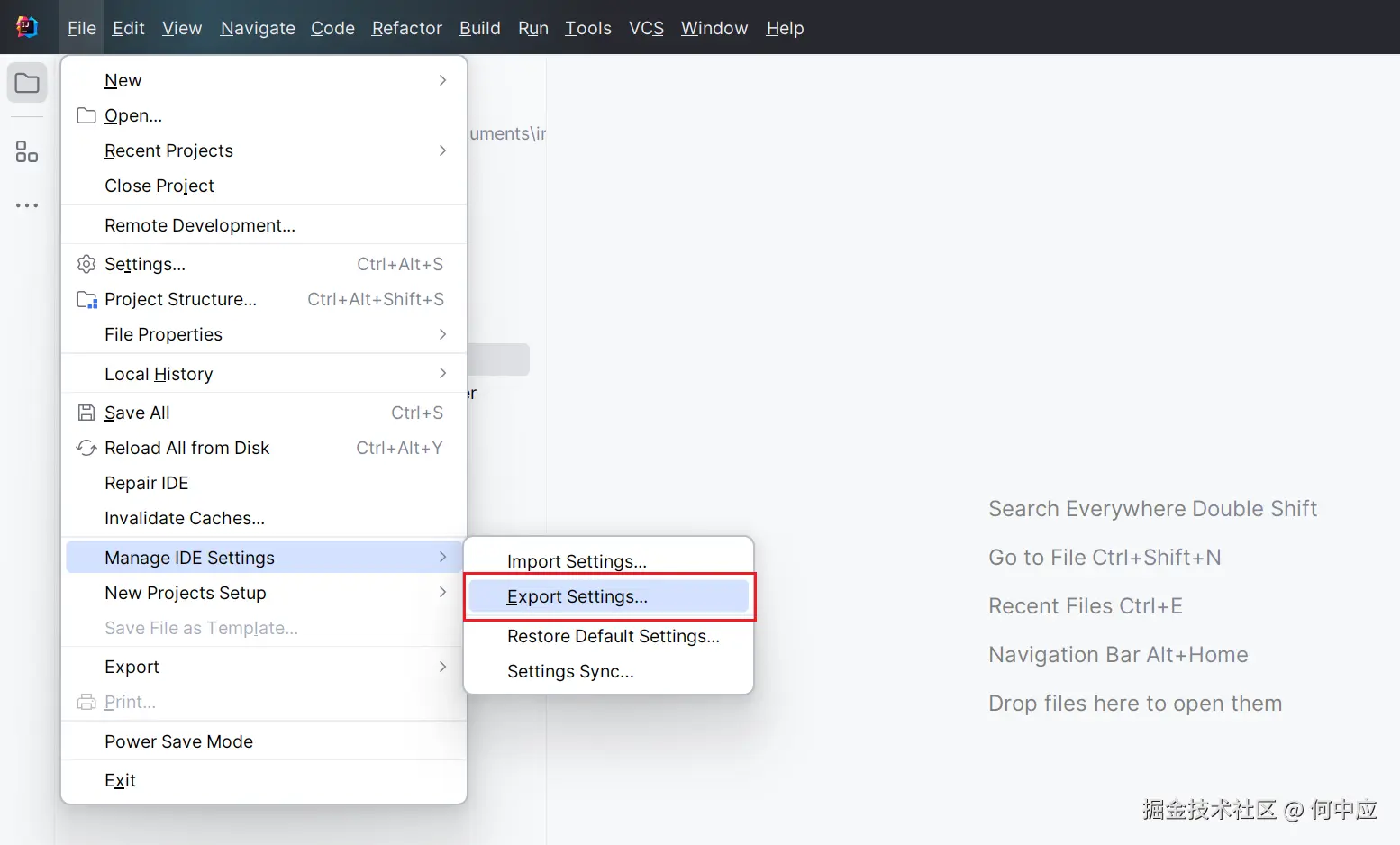Choose Import Settings... from submenu

pos(577,561)
